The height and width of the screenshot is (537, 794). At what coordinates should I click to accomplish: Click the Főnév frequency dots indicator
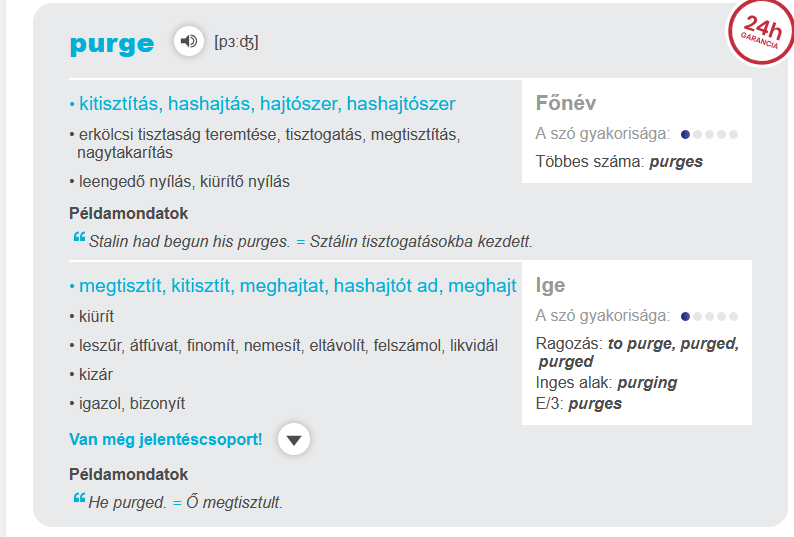click(x=709, y=134)
